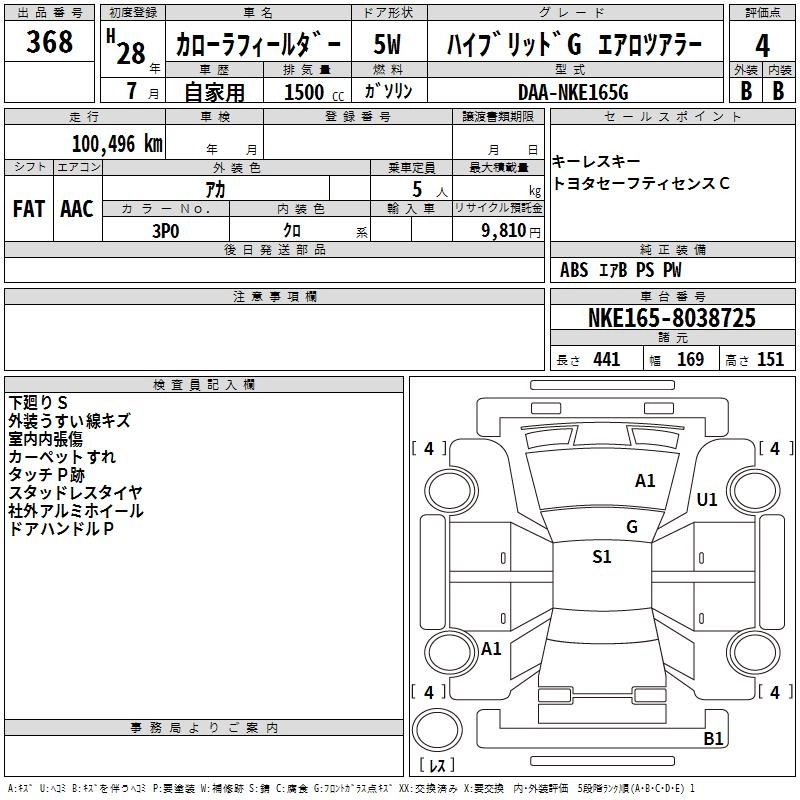
Task: Click the spare tire circle labeled レス
Action: point(437,740)
